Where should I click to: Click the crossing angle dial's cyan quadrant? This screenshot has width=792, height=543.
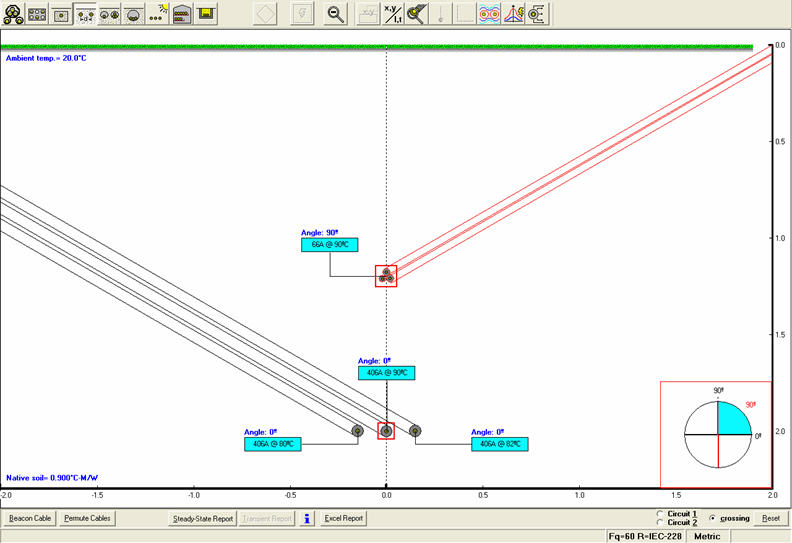tap(732, 420)
